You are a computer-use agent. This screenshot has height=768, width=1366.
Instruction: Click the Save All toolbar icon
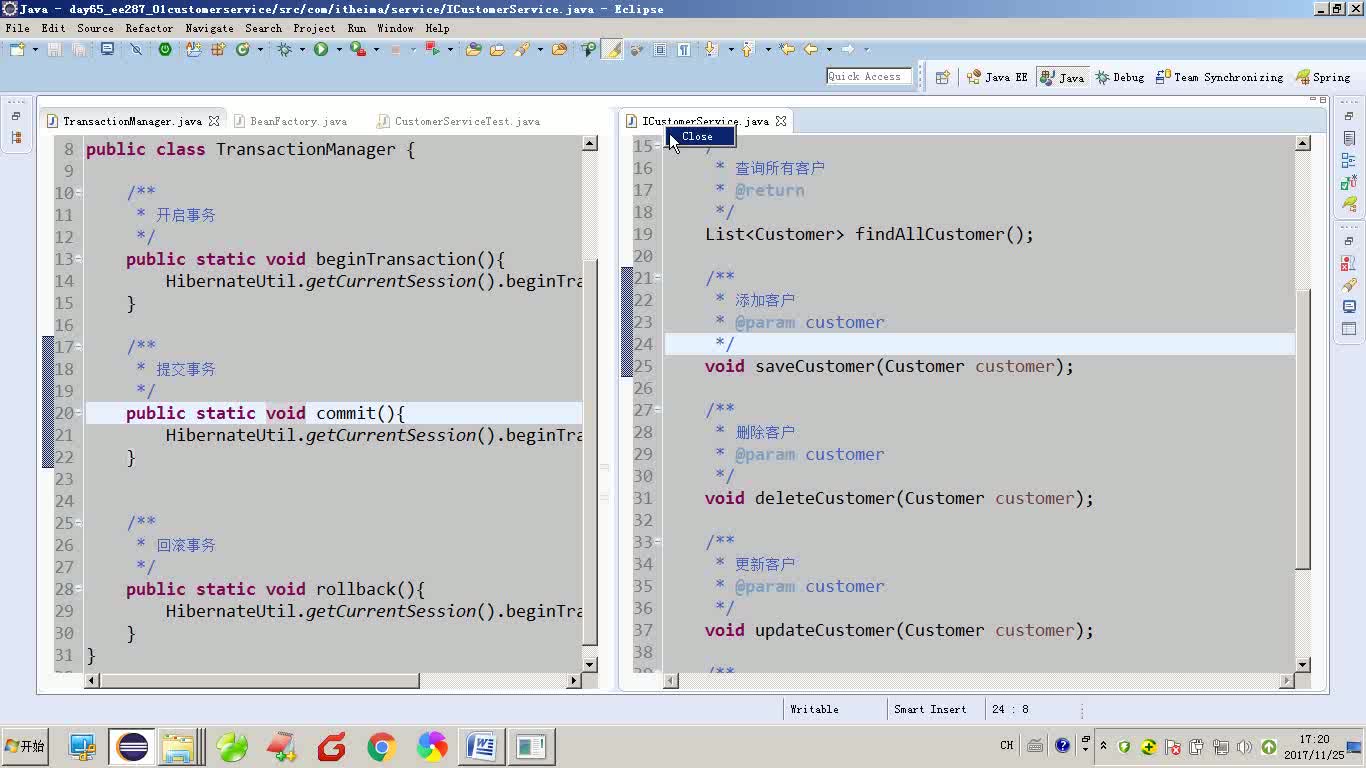(x=78, y=49)
